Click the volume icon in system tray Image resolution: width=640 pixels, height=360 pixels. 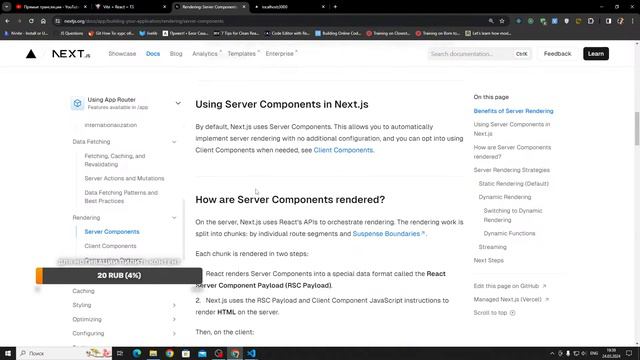[x=583, y=353]
